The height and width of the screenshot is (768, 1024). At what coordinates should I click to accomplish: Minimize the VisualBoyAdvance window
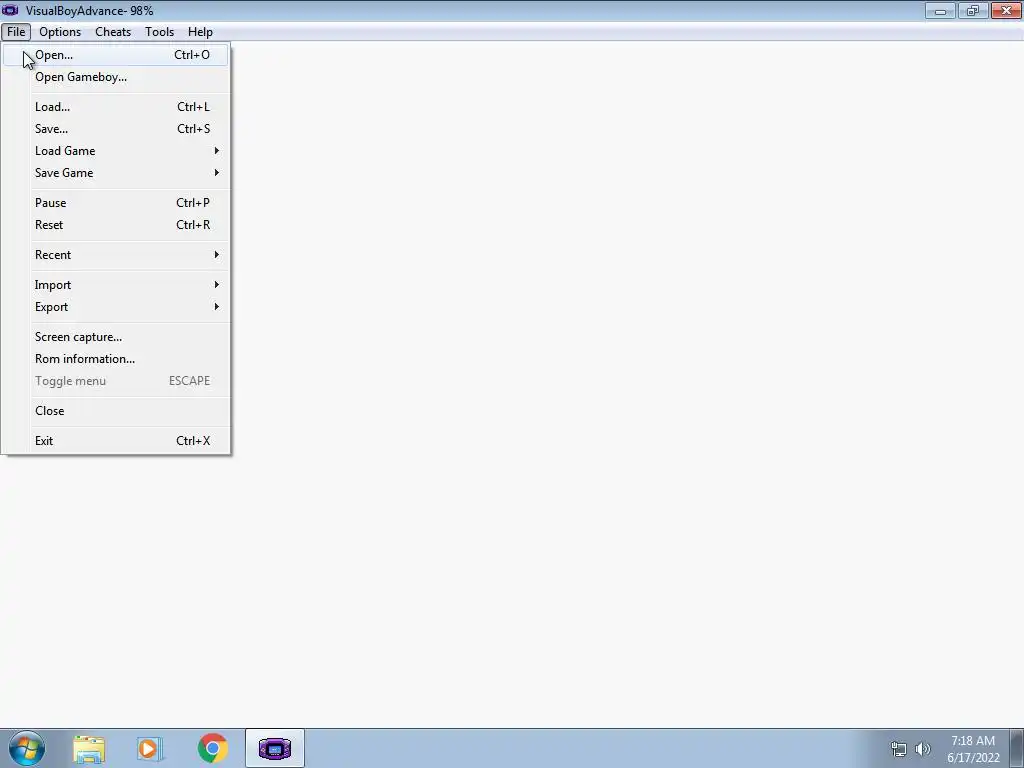tap(940, 10)
